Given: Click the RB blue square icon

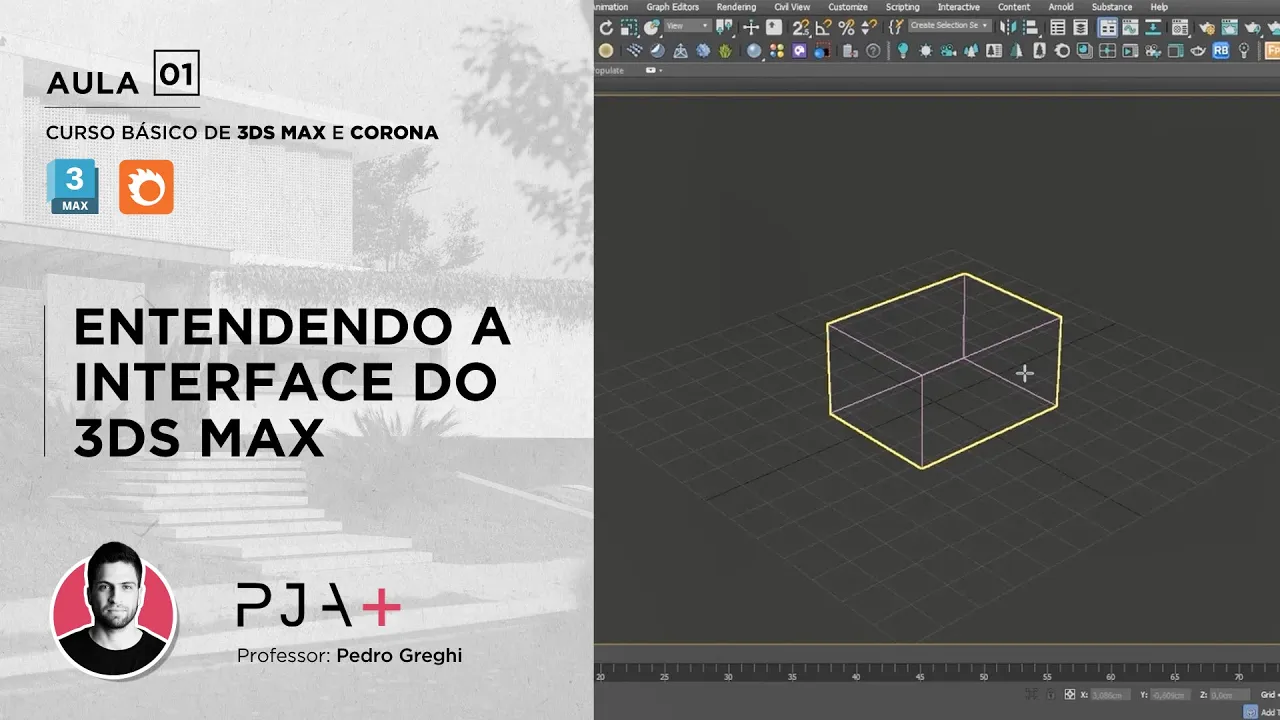Looking at the screenshot, I should tap(1220, 50).
